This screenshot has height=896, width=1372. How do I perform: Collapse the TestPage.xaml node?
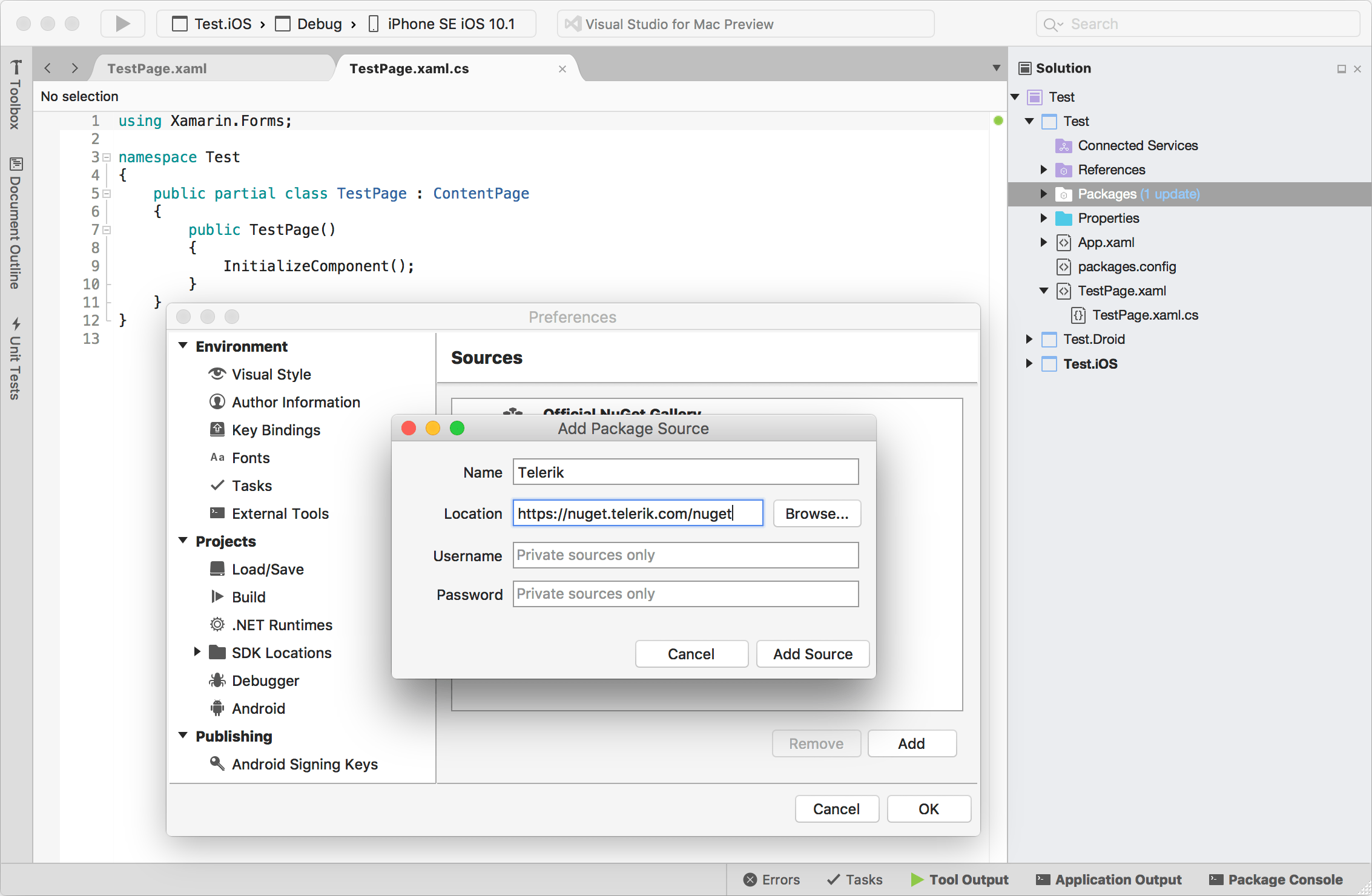click(1044, 291)
